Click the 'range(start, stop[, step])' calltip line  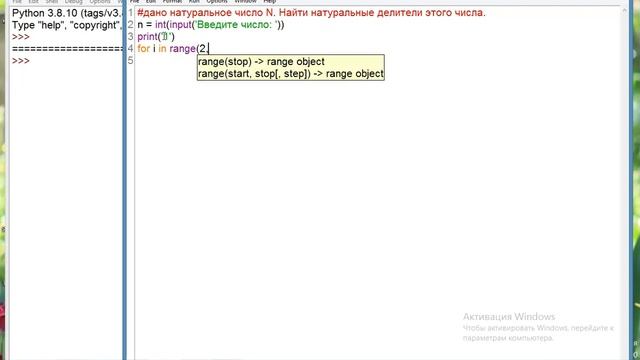pyautogui.click(x=291, y=74)
